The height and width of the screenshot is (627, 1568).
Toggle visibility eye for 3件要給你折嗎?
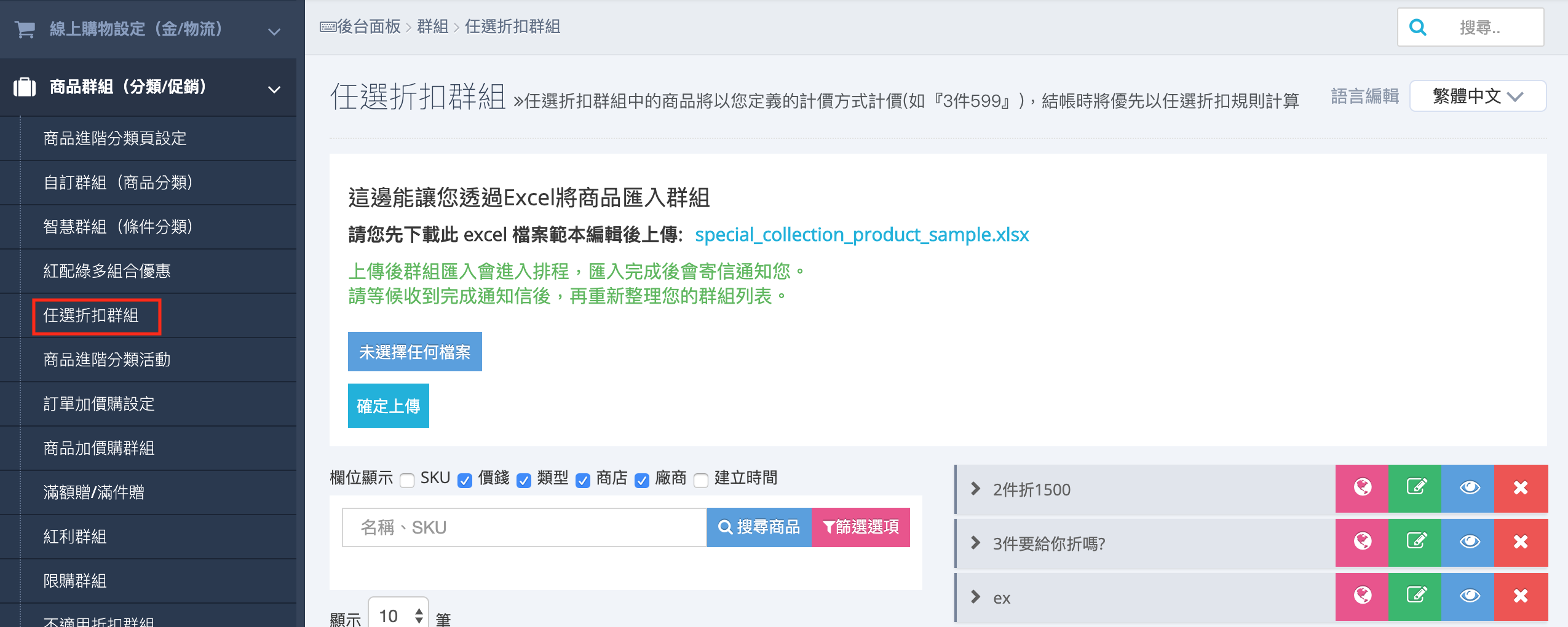[1468, 543]
